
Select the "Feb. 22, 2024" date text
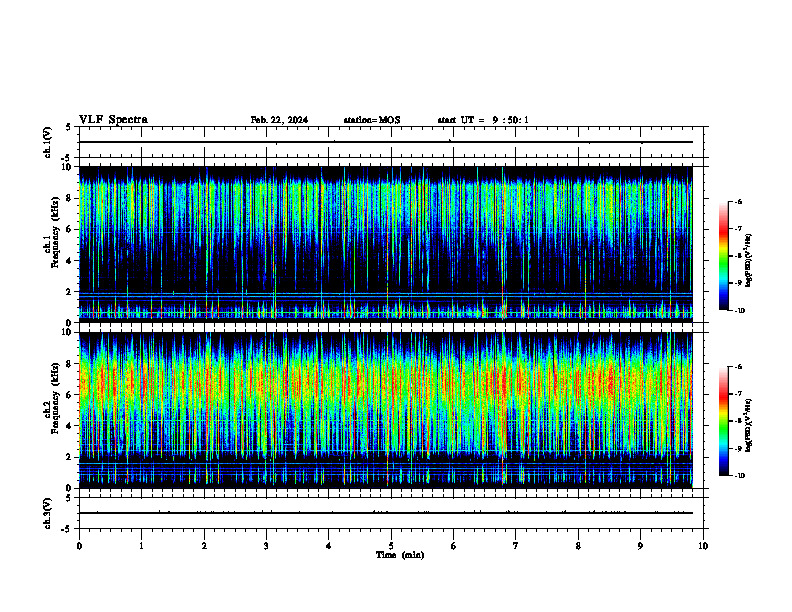coord(279,120)
